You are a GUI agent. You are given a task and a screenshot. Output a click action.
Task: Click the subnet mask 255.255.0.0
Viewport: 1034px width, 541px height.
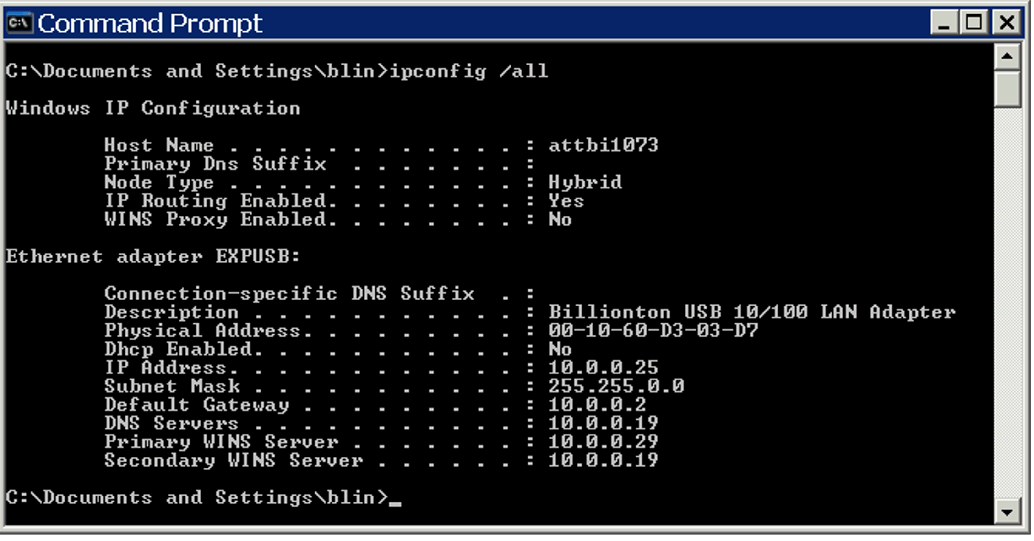[617, 386]
